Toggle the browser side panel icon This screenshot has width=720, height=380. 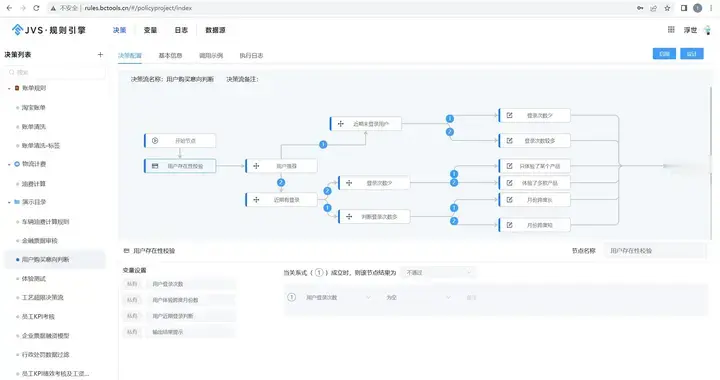[x=684, y=8]
